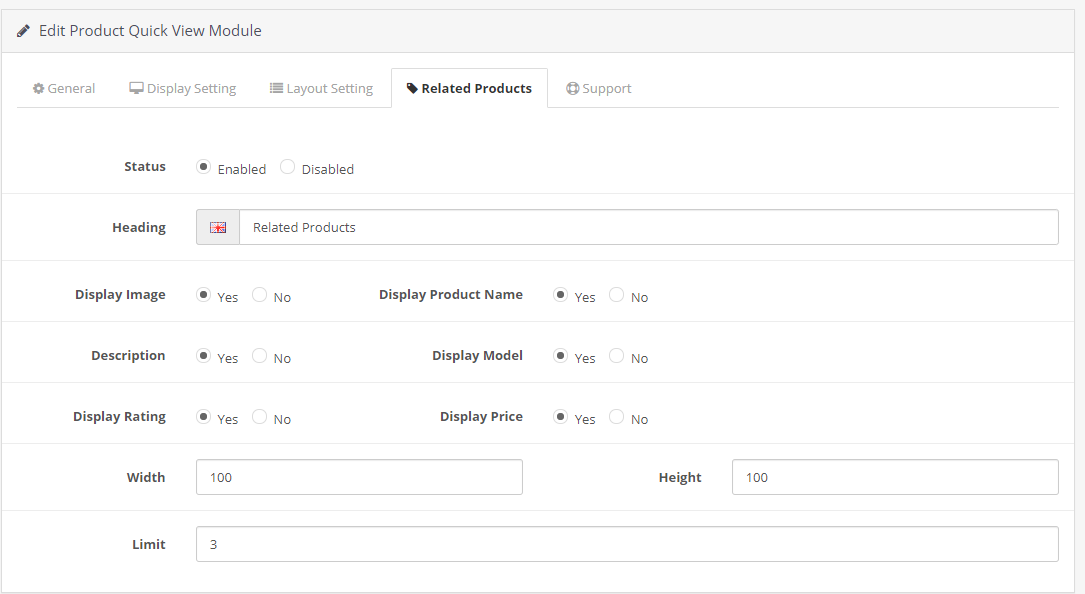Select Enabled for Status
This screenshot has width=1085, height=594.
point(204,167)
